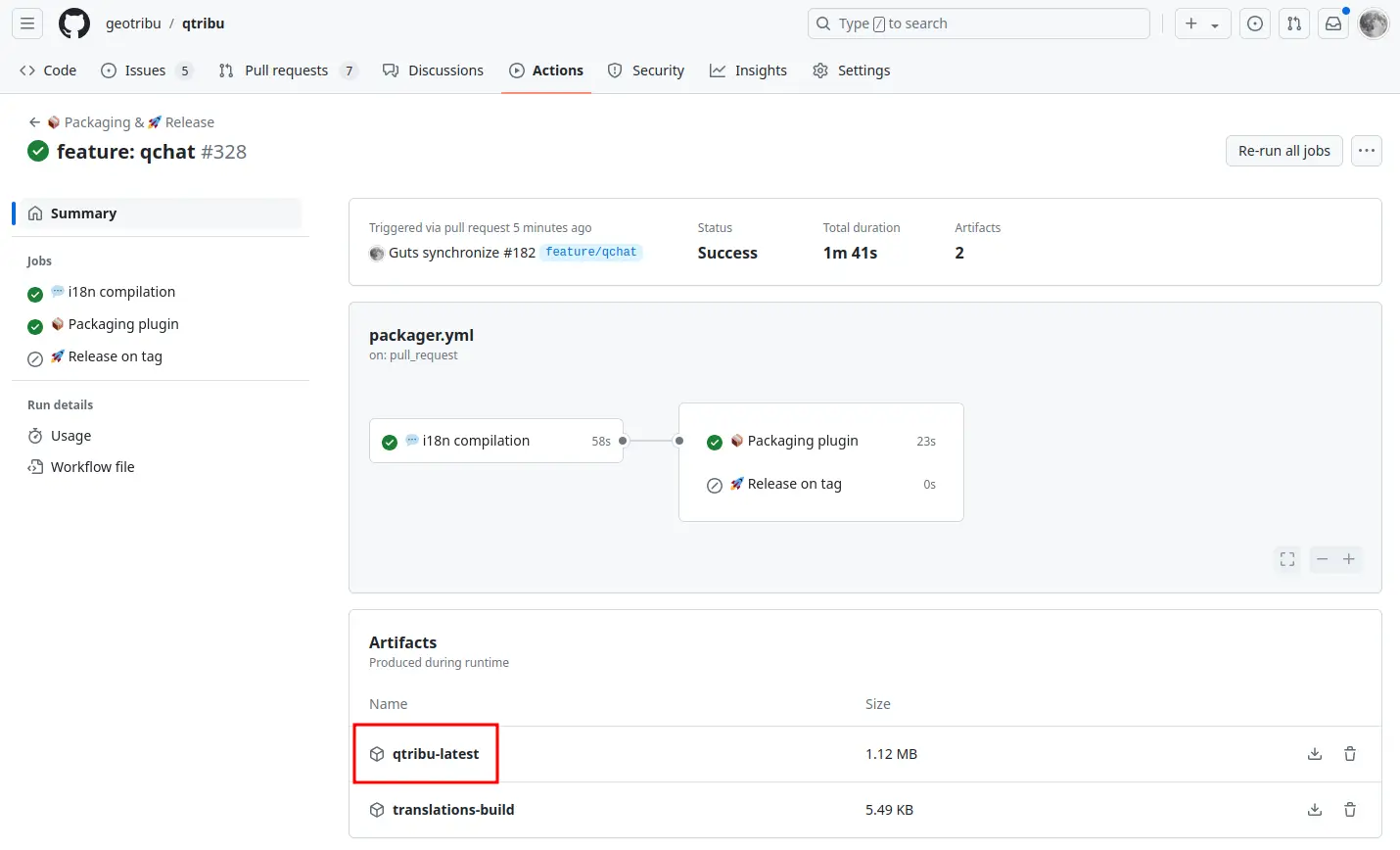
Task: Click the translations-build artifact name
Action: [453, 810]
